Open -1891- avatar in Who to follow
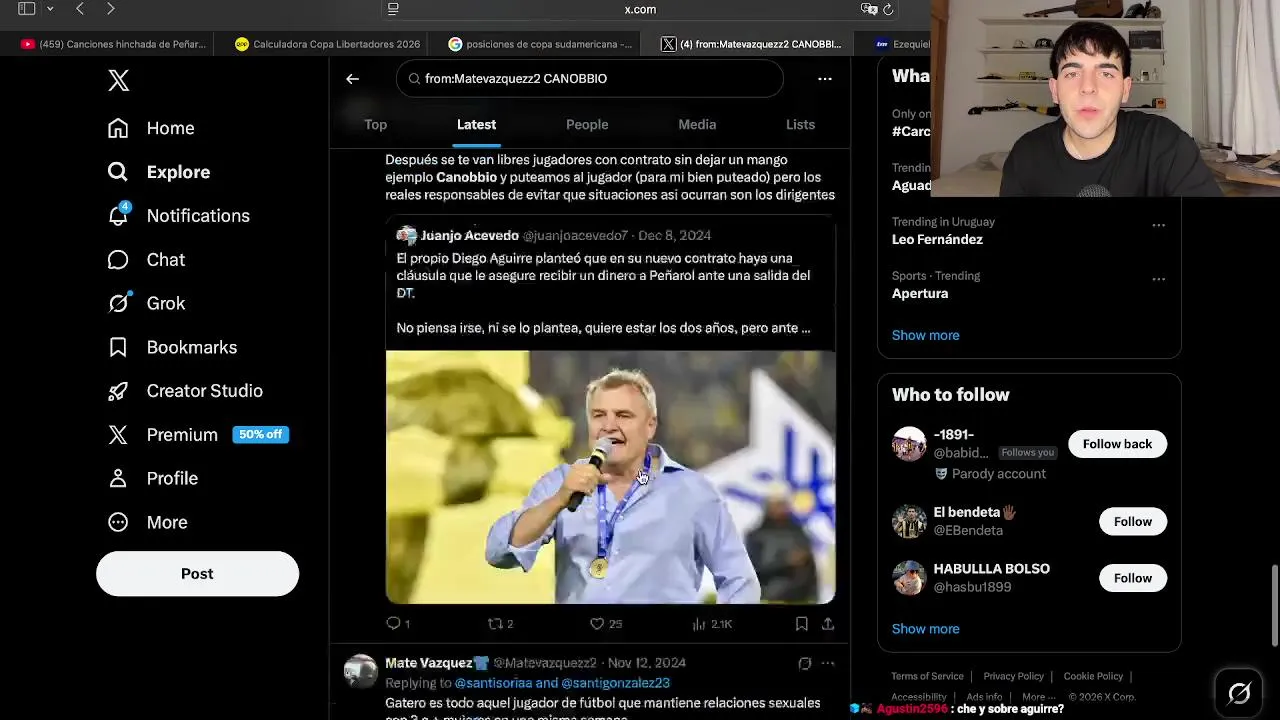 (x=909, y=444)
